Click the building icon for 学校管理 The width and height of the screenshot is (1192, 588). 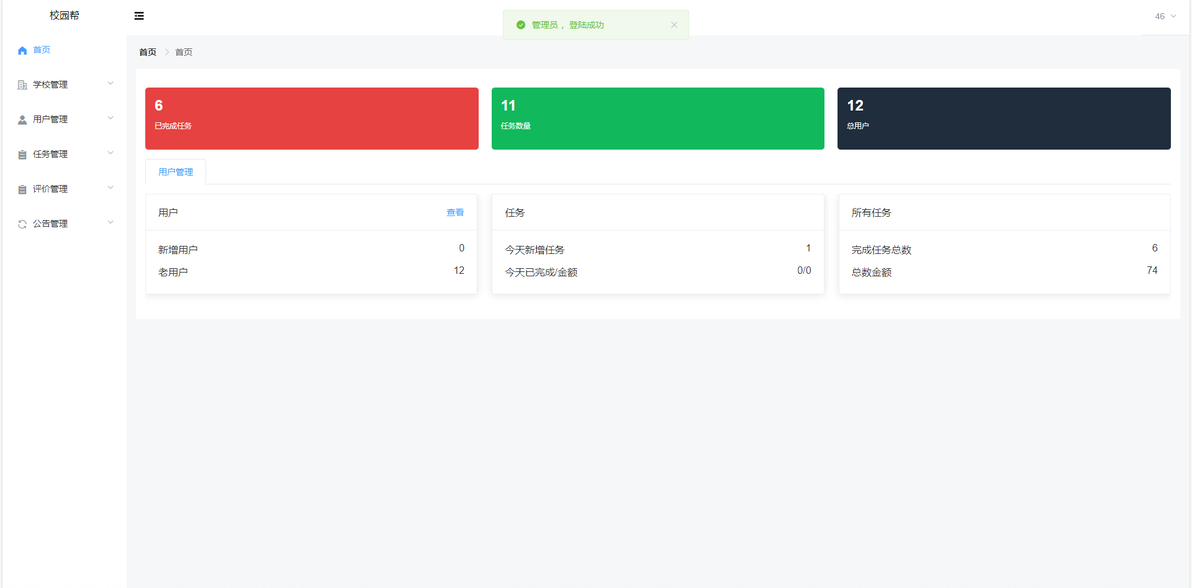22,85
